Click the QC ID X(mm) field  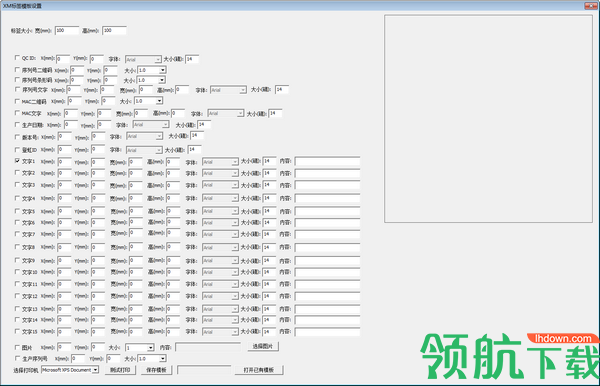[63, 59]
